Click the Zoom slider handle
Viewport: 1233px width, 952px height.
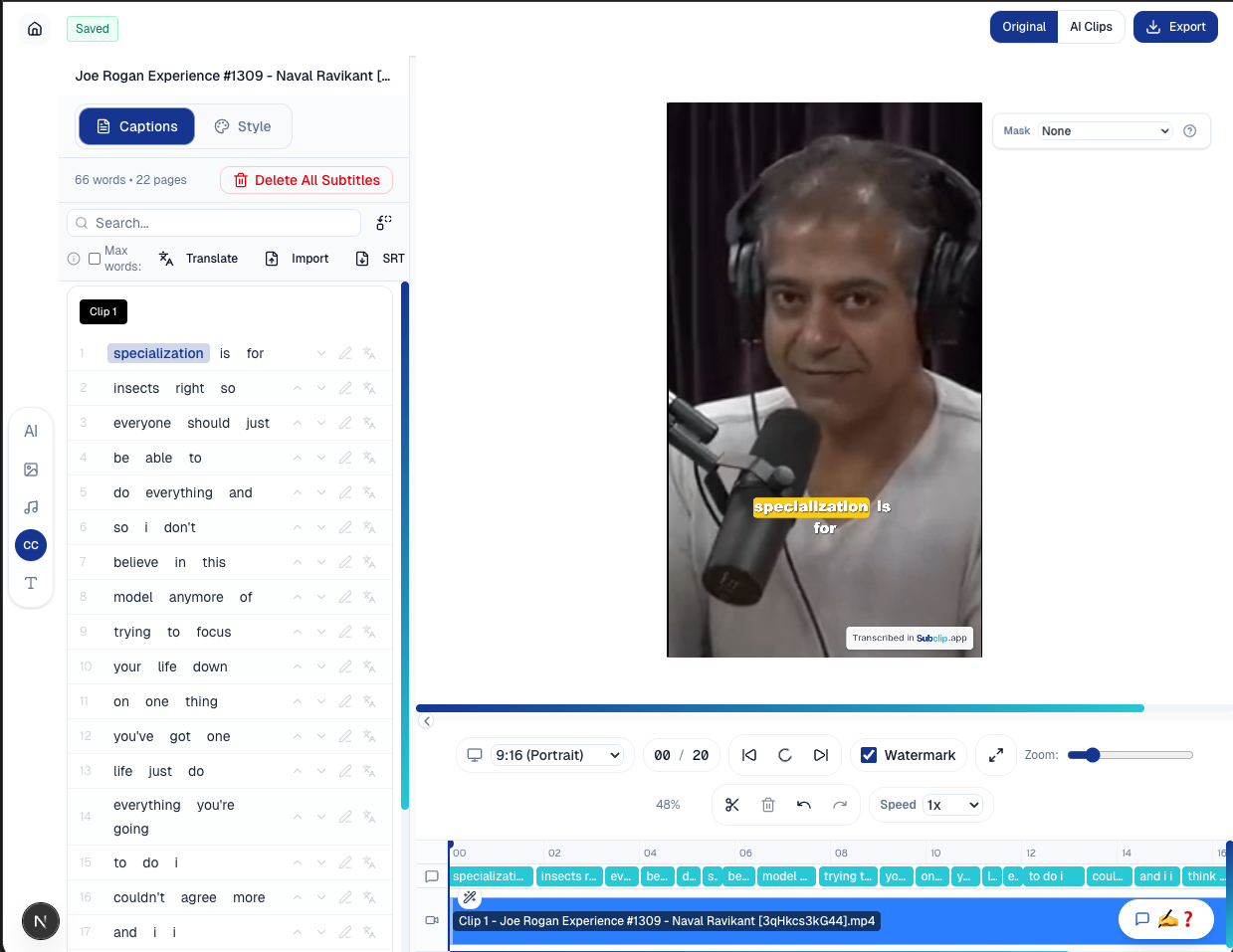[x=1093, y=755]
